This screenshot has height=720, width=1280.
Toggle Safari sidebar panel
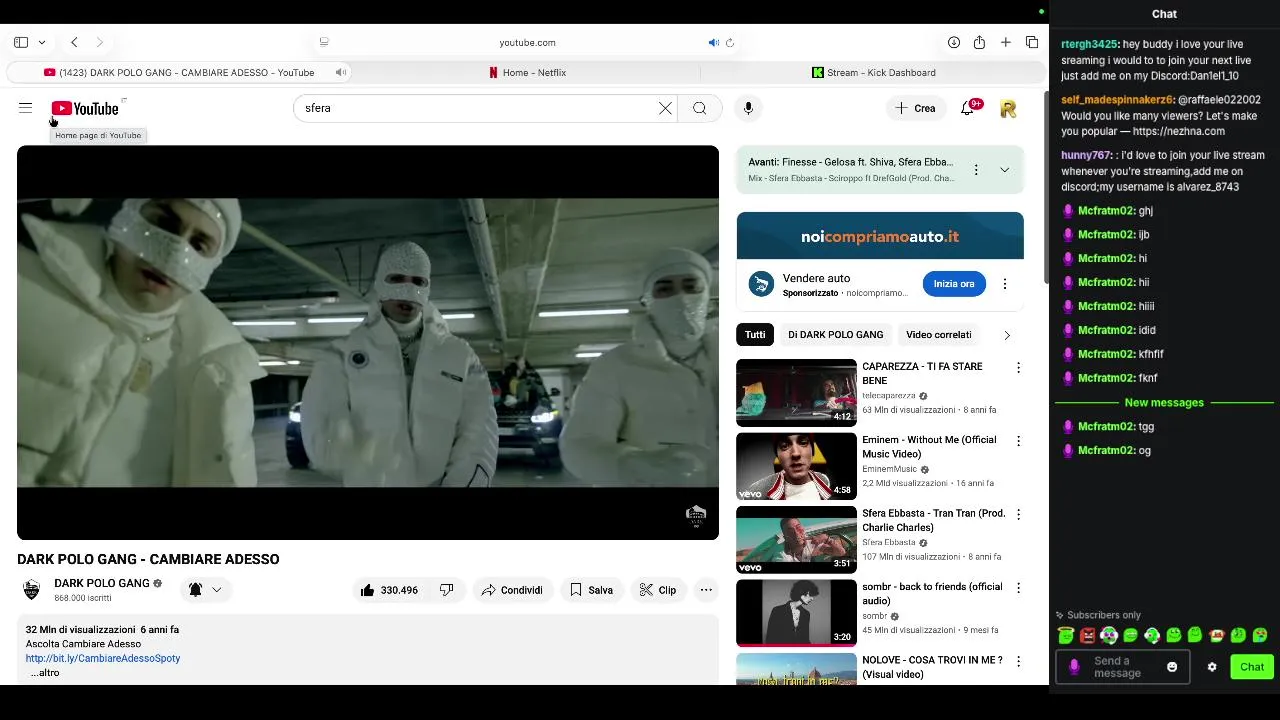point(21,42)
